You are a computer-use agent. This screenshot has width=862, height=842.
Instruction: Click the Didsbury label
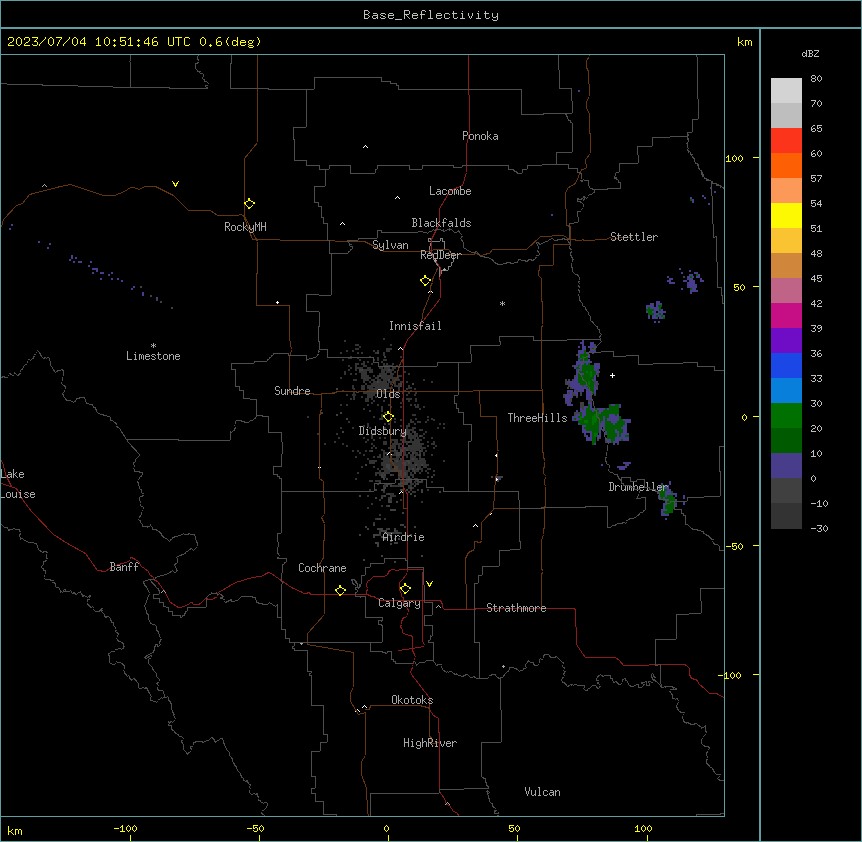click(383, 431)
